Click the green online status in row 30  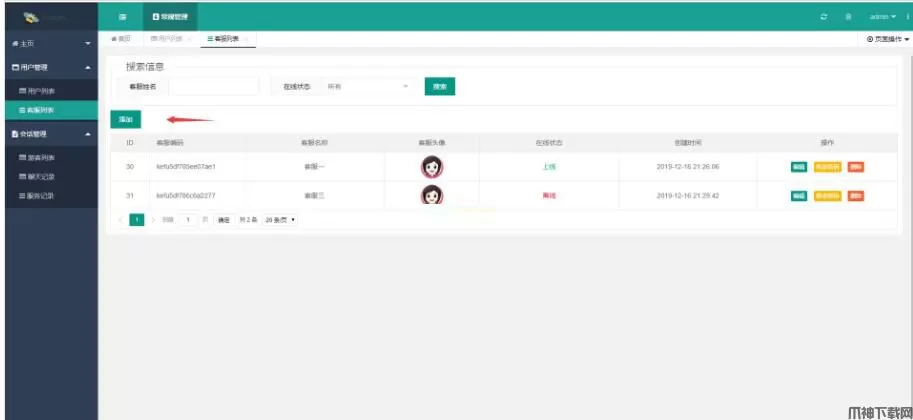point(548,167)
